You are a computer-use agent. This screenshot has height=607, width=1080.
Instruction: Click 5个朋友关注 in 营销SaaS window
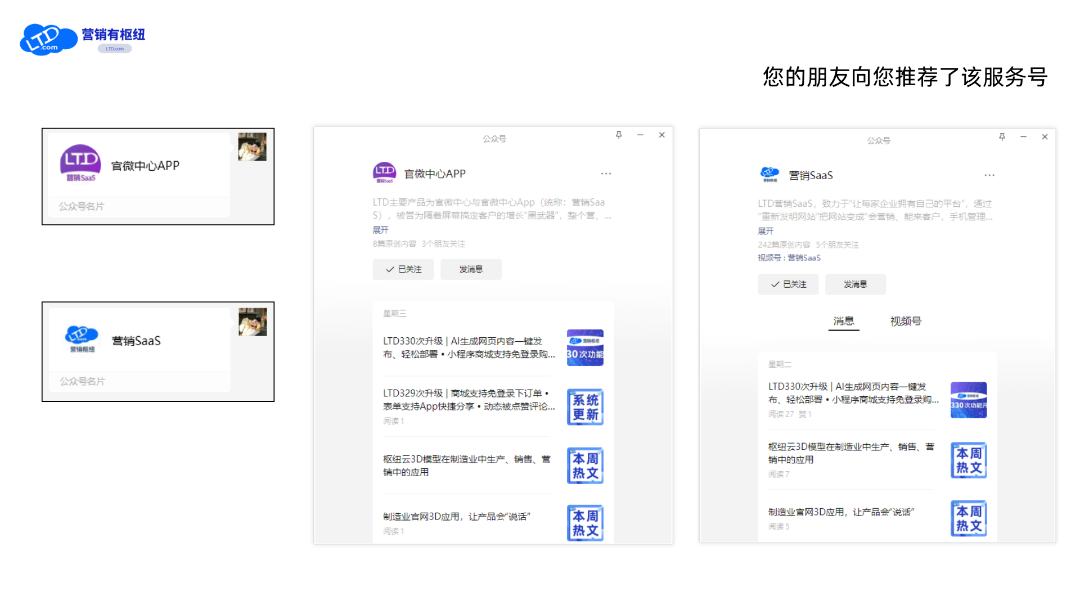click(x=838, y=245)
